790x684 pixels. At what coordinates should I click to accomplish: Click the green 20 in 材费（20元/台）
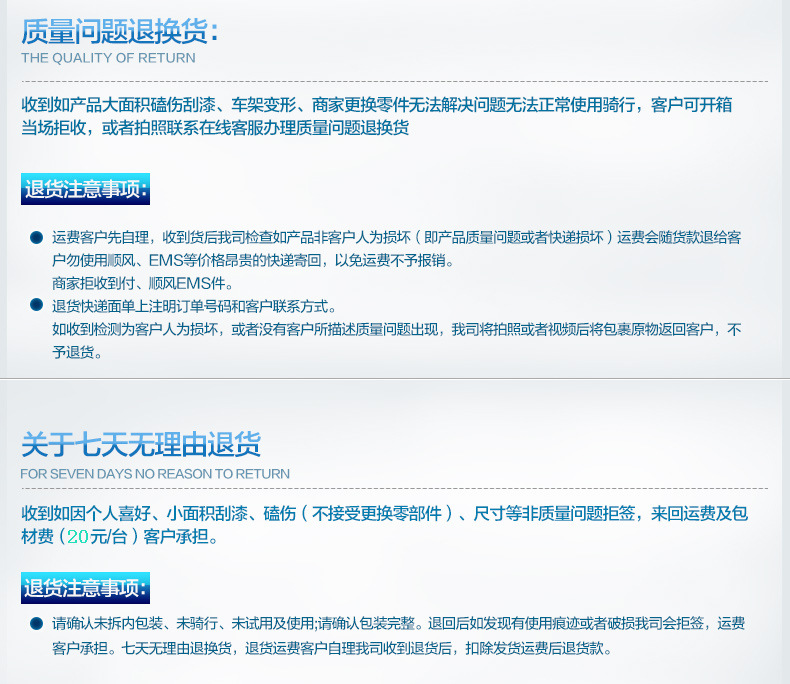click(x=78, y=536)
